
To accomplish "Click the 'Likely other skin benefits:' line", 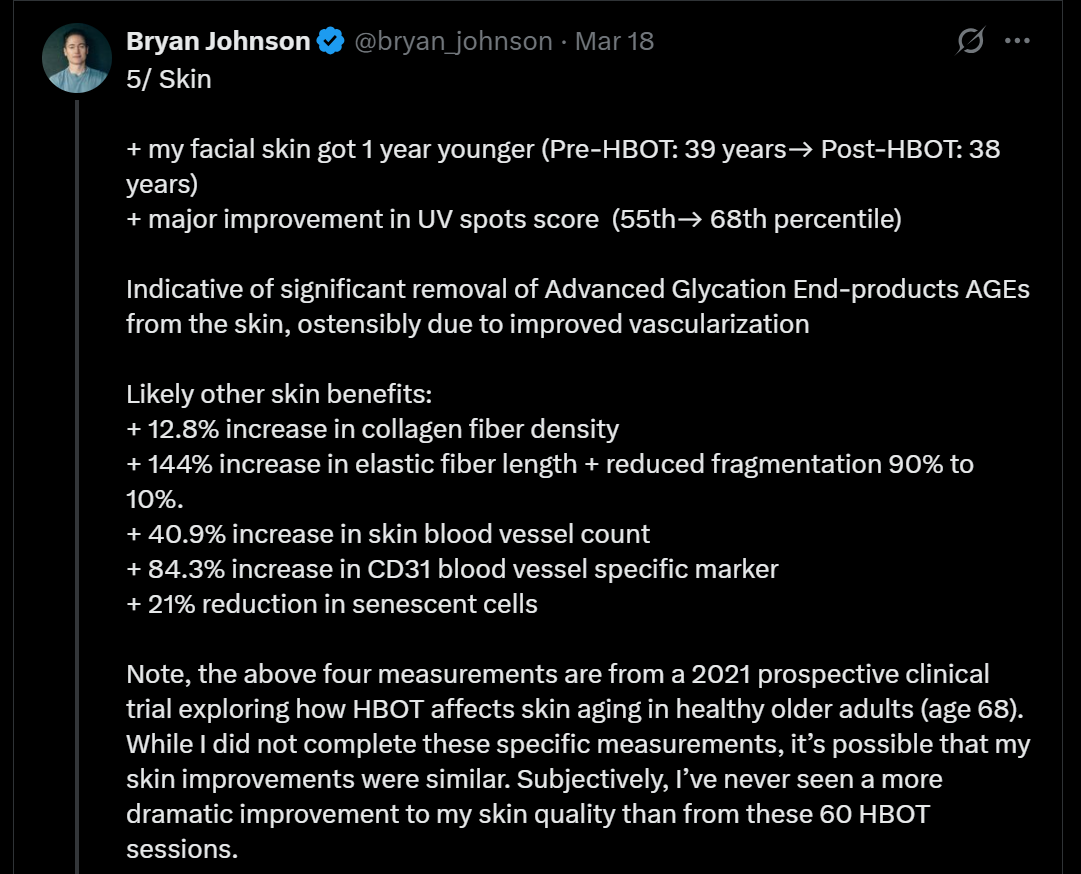I will point(279,394).
